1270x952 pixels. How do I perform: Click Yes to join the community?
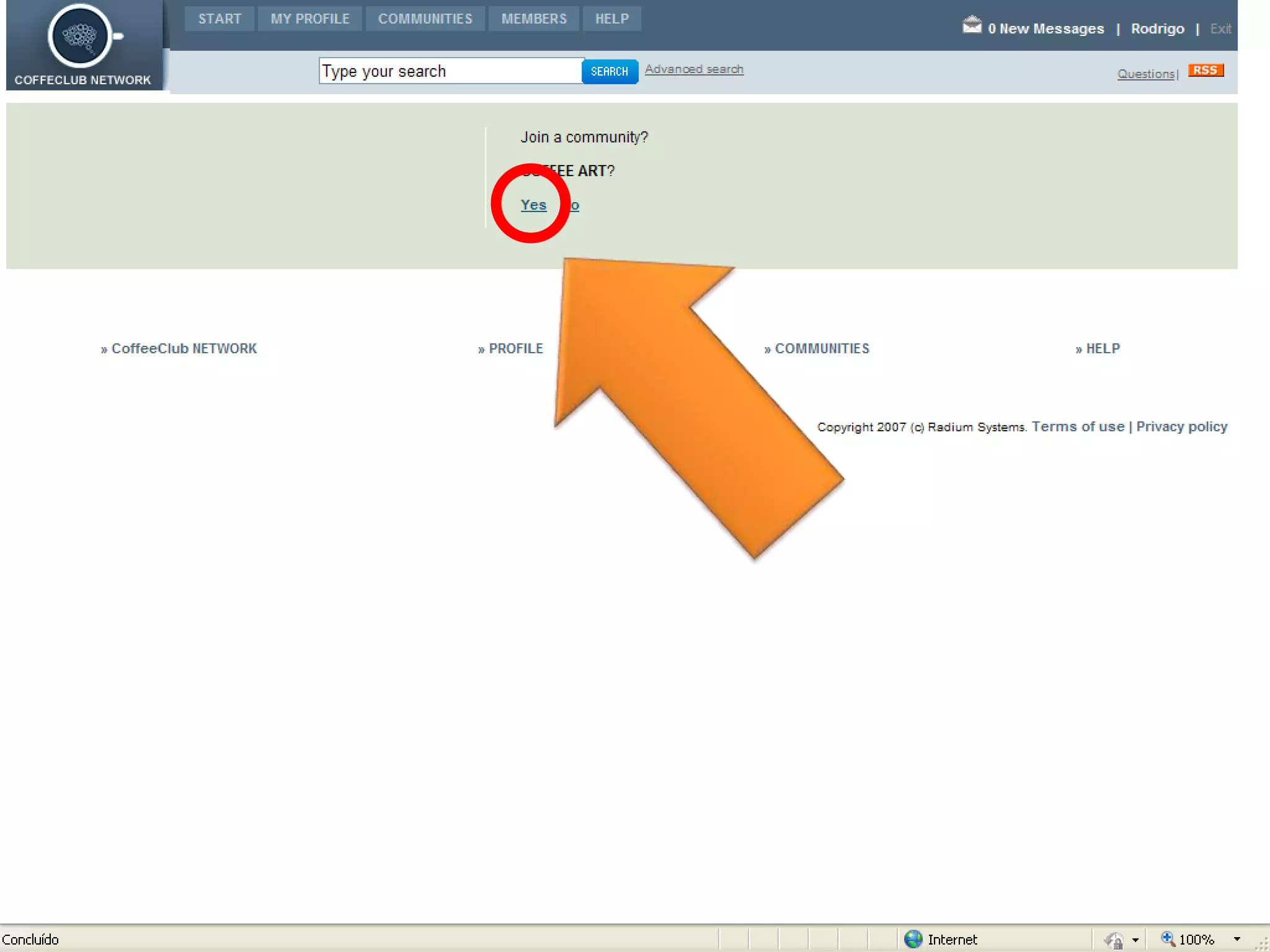533,205
